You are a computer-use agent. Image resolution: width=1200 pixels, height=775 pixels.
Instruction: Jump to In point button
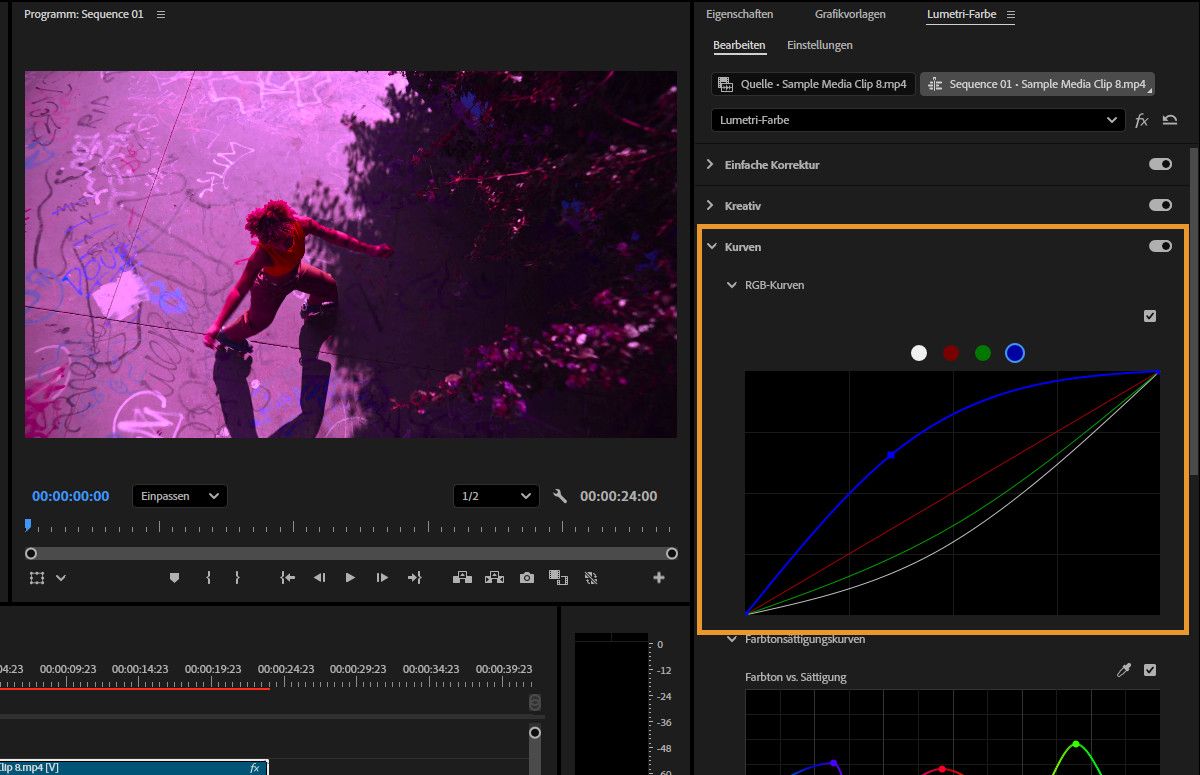[x=288, y=578]
